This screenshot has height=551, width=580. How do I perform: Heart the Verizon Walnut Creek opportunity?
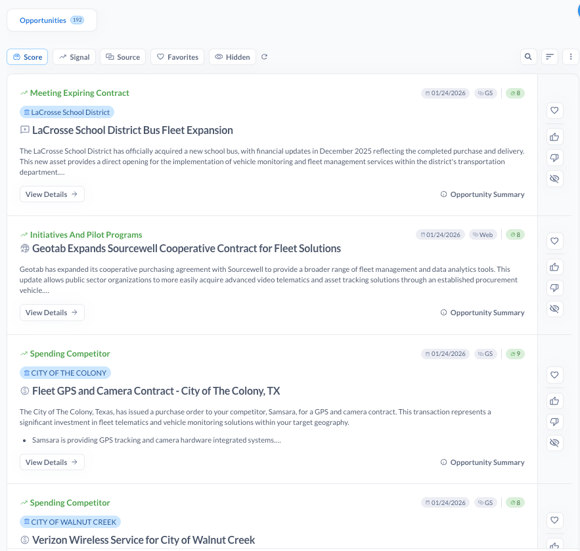click(x=554, y=520)
